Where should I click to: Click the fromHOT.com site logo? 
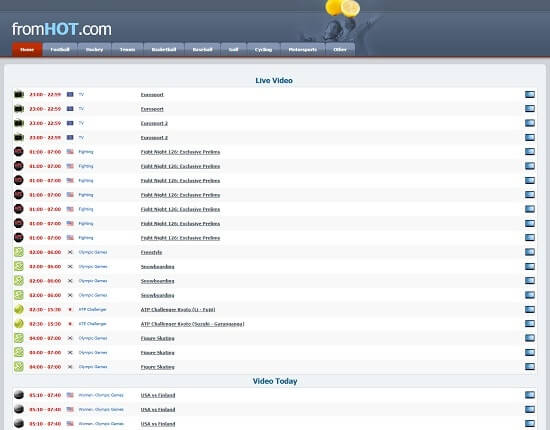[62, 29]
